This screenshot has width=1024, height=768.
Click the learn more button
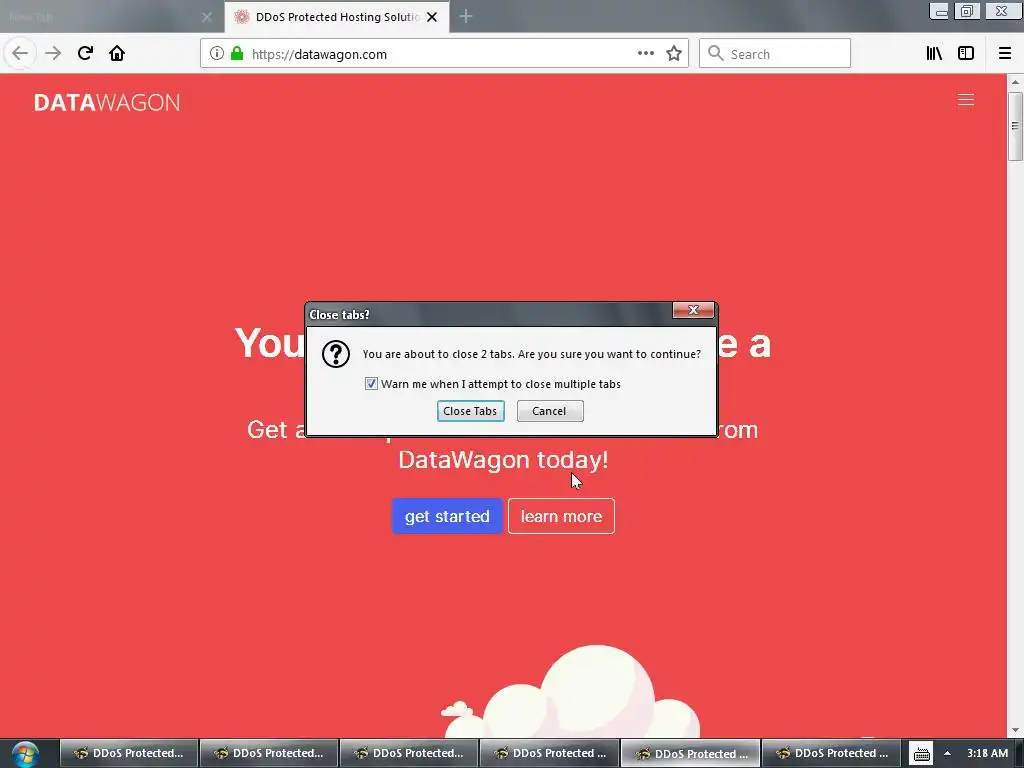(562, 516)
